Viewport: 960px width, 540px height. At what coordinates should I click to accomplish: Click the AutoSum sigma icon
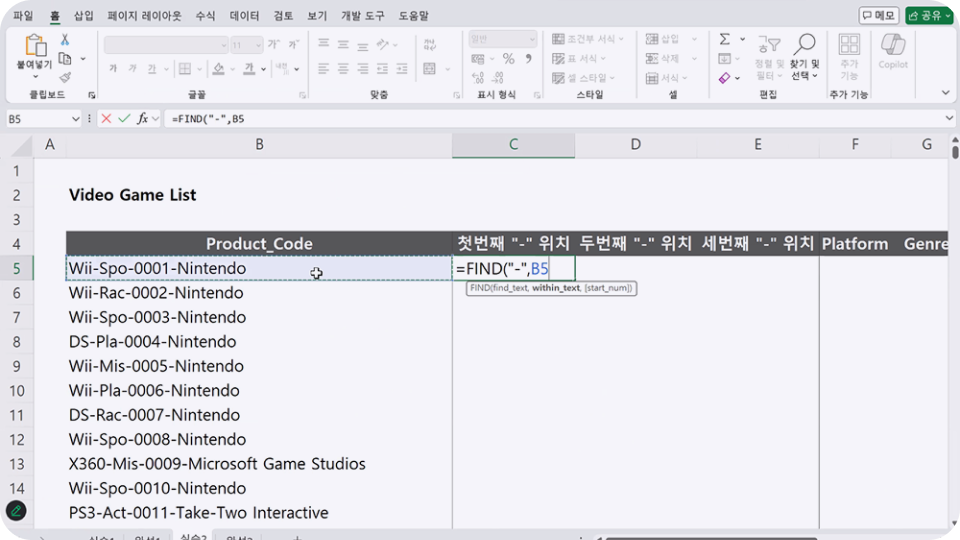click(725, 39)
